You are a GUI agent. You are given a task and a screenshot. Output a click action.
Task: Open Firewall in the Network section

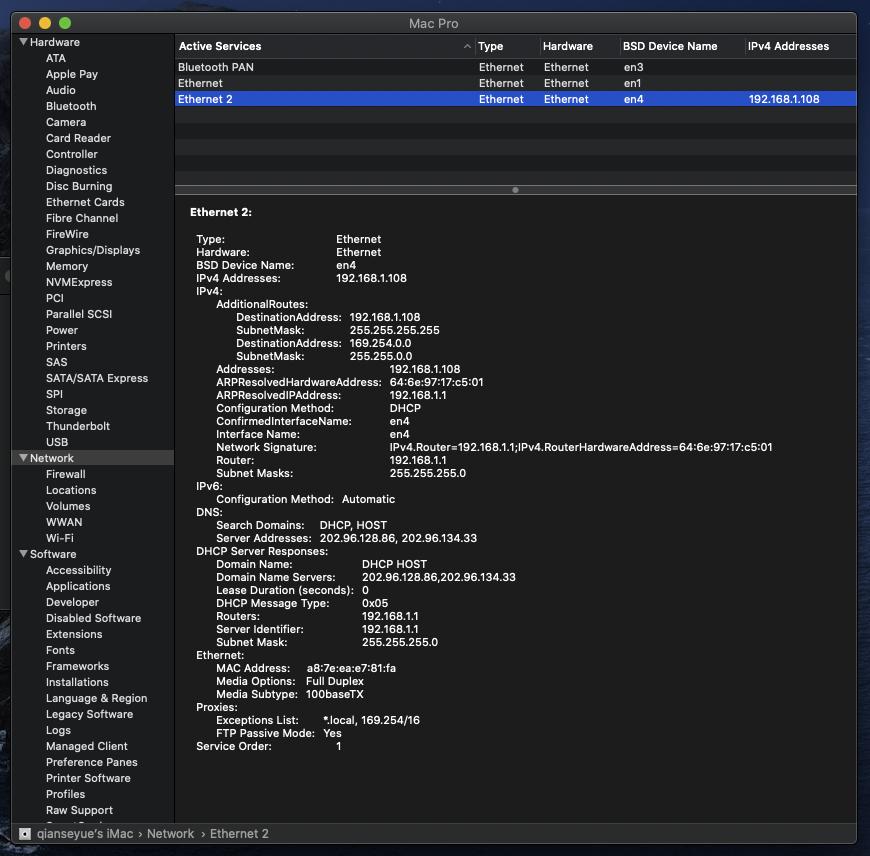tap(66, 474)
